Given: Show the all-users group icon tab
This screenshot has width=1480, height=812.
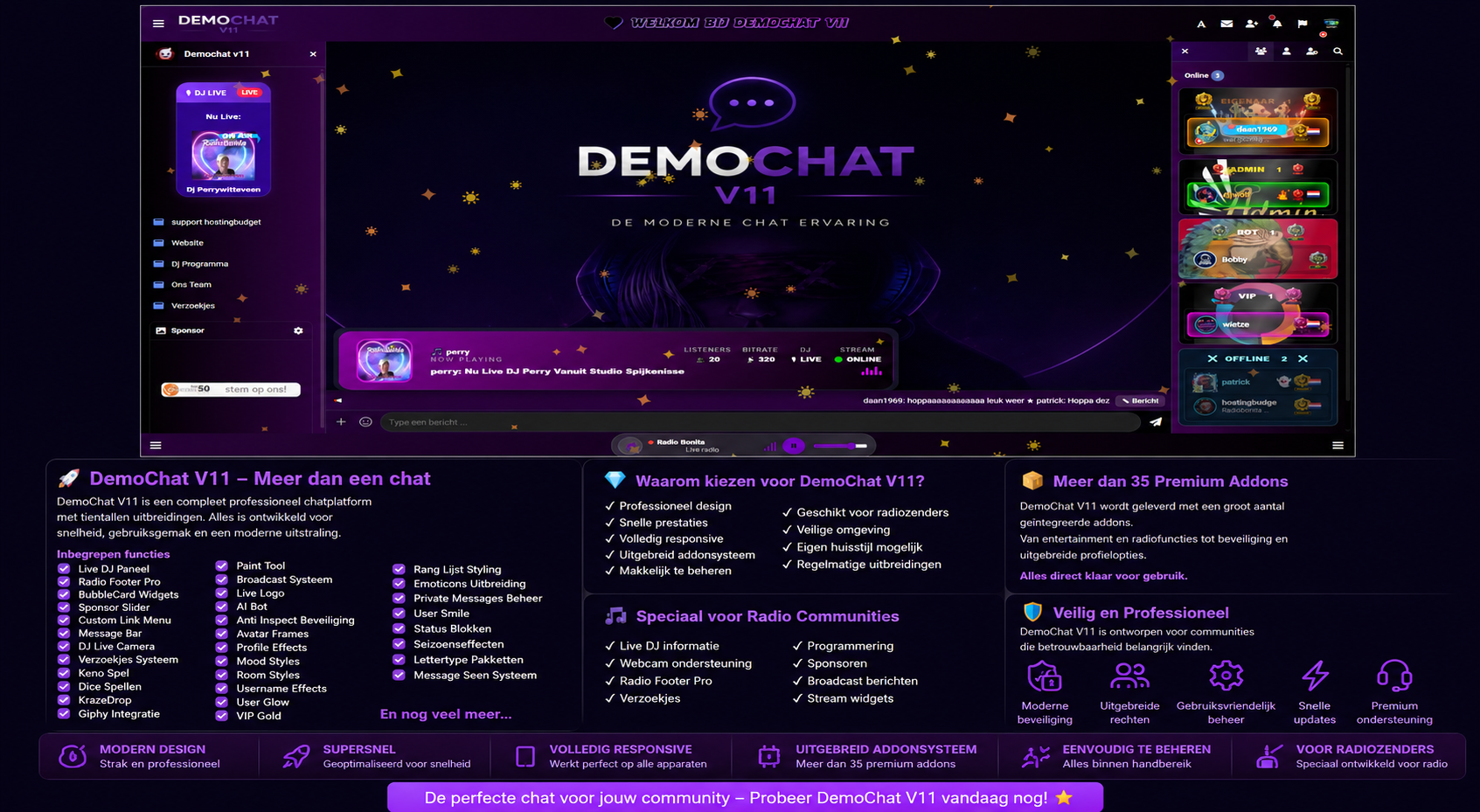Looking at the screenshot, I should coord(1261,52).
